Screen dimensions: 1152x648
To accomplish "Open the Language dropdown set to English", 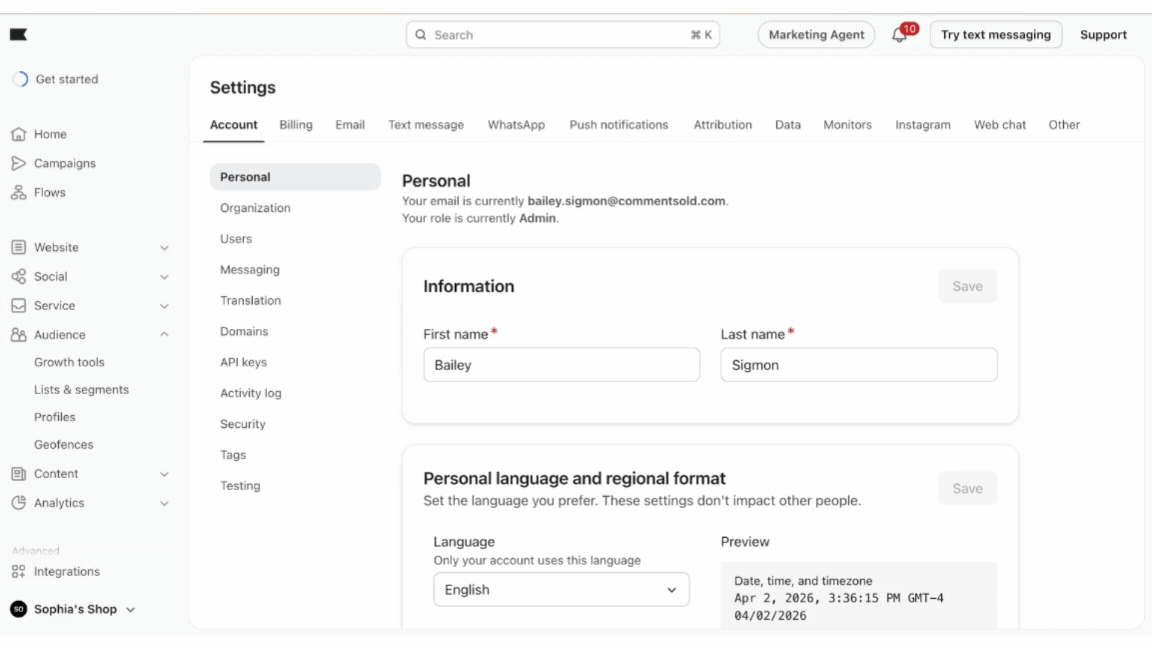I will point(561,590).
